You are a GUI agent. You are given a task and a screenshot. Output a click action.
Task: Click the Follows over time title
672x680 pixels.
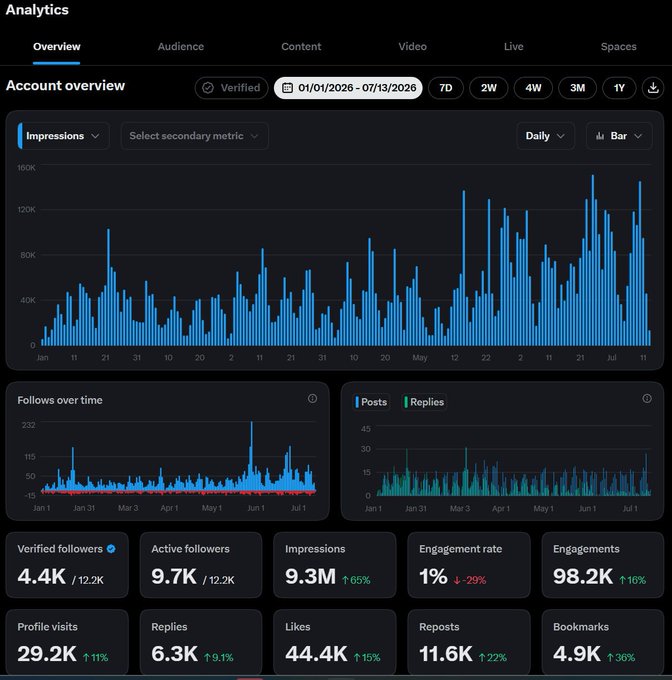click(x=60, y=400)
